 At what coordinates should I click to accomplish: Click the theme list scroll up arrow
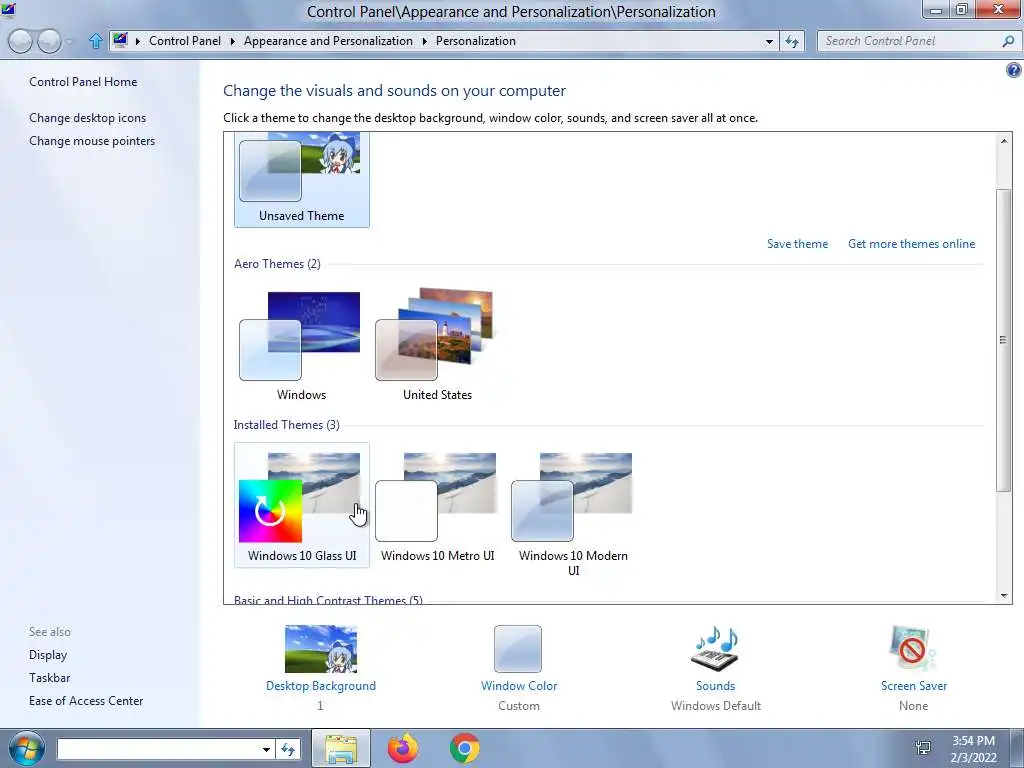1004,141
